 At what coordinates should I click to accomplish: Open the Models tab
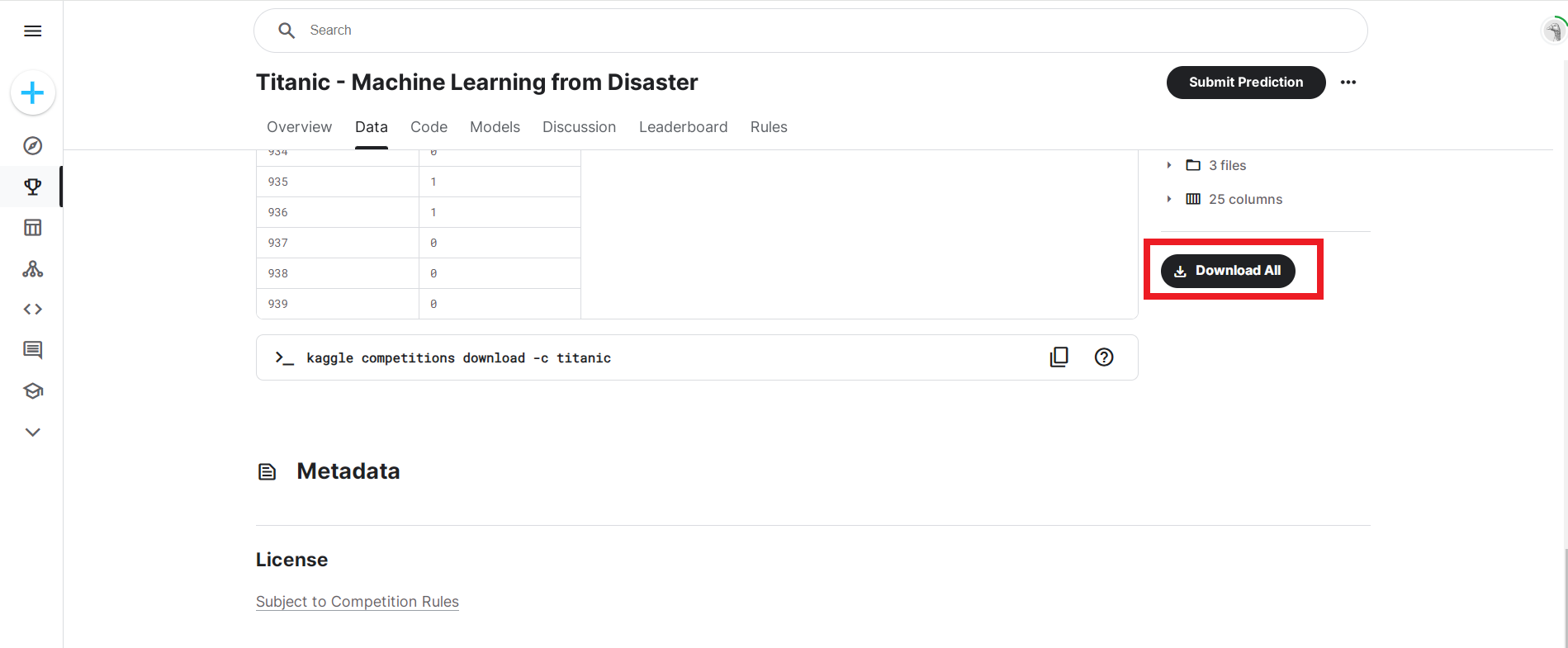click(495, 127)
